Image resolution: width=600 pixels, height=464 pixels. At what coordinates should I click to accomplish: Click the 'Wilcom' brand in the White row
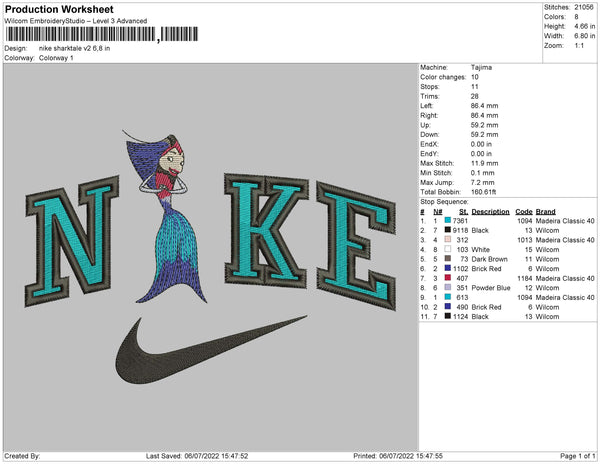pyautogui.click(x=547, y=249)
